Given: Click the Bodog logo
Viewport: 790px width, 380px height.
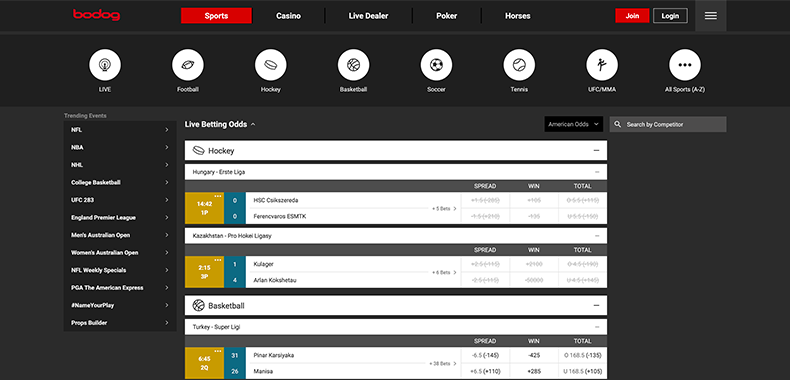Looking at the screenshot, I should (96, 15).
